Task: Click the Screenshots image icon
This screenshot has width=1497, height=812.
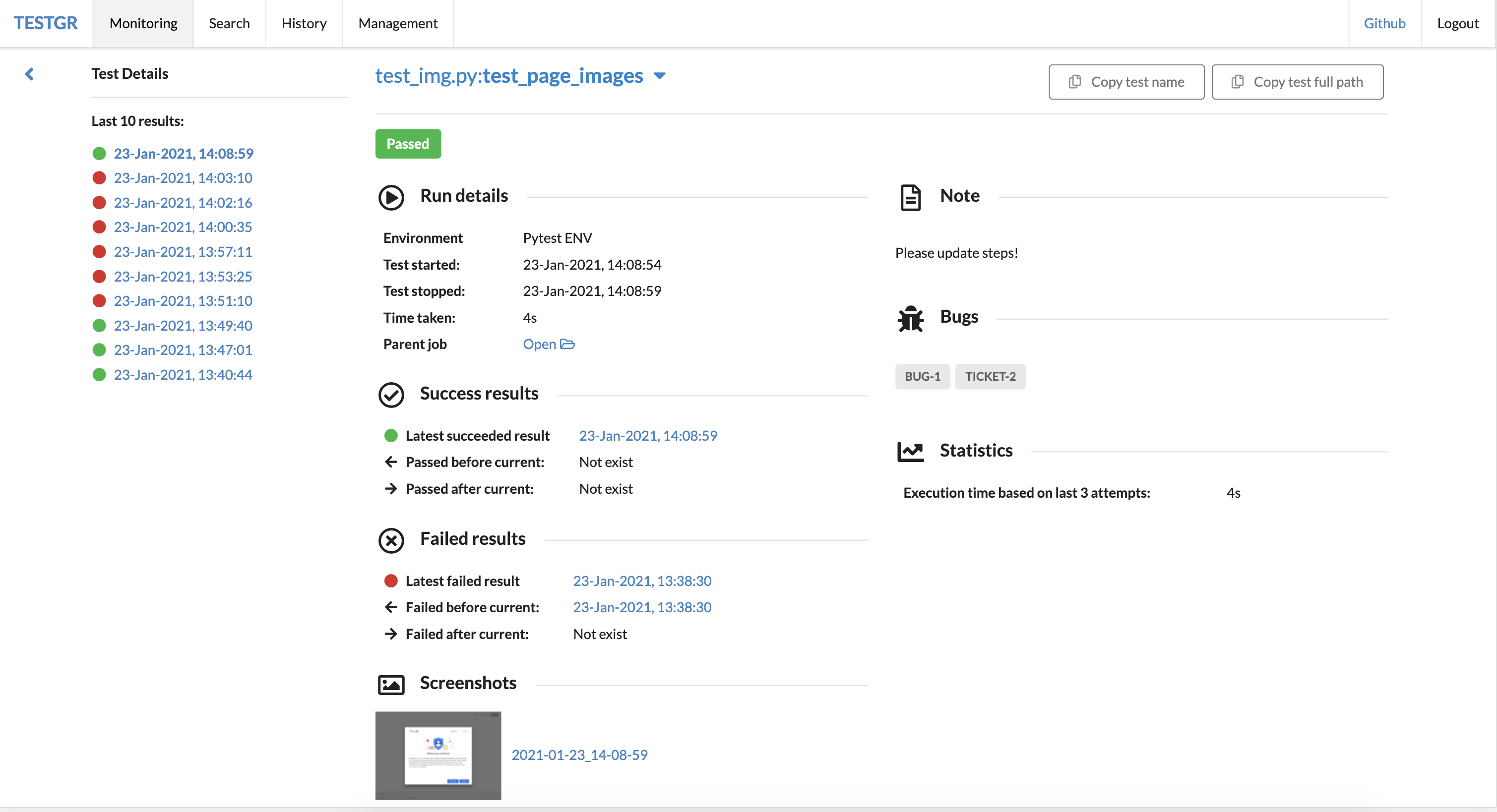Action: coord(391,684)
